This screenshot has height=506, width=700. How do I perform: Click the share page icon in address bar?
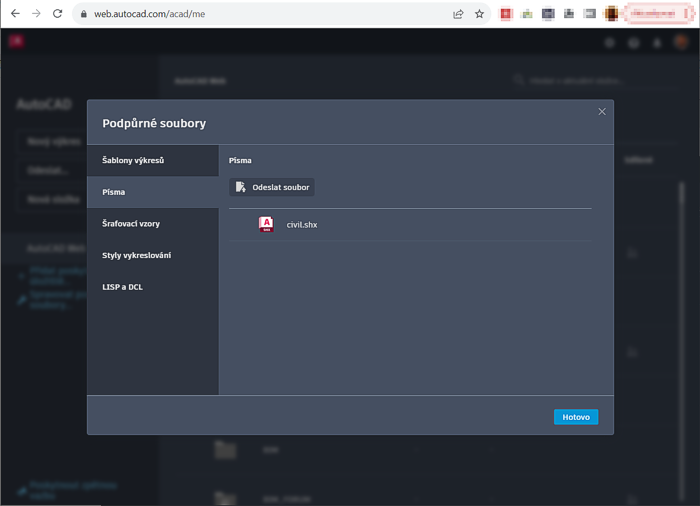458,14
